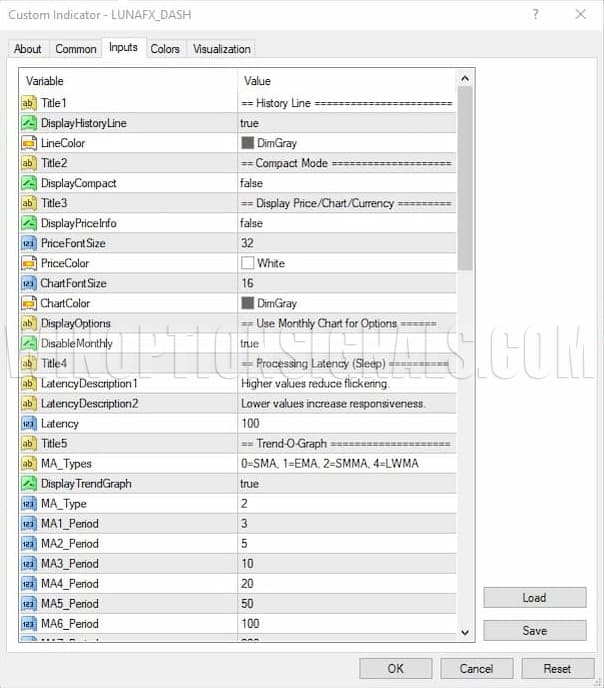This screenshot has width=604, height=688.
Task: Select the MA_Type value field
Action: pos(346,503)
